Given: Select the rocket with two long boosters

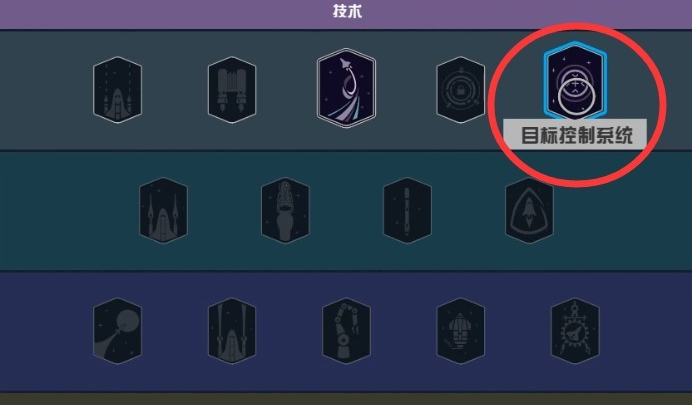Looking at the screenshot, I should click(x=232, y=331).
